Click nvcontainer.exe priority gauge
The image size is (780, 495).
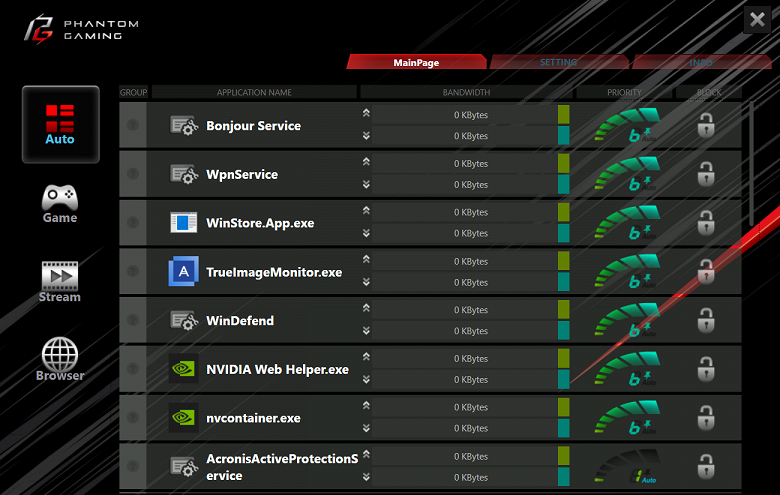627,417
